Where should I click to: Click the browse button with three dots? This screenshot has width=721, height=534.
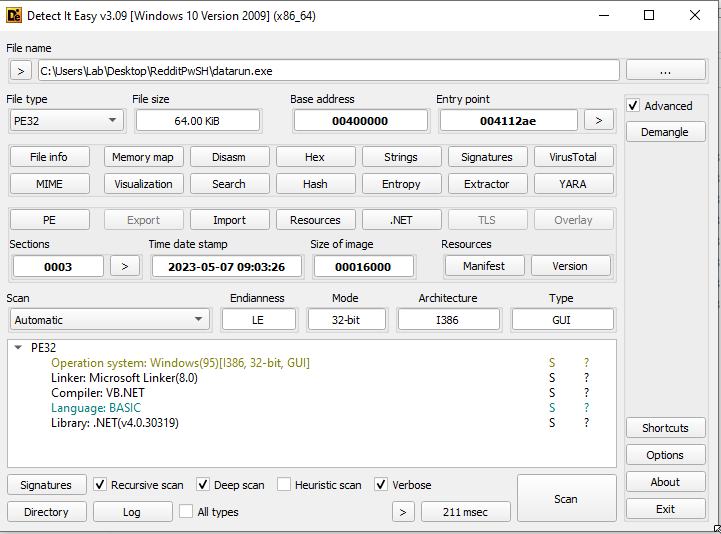click(x=665, y=71)
